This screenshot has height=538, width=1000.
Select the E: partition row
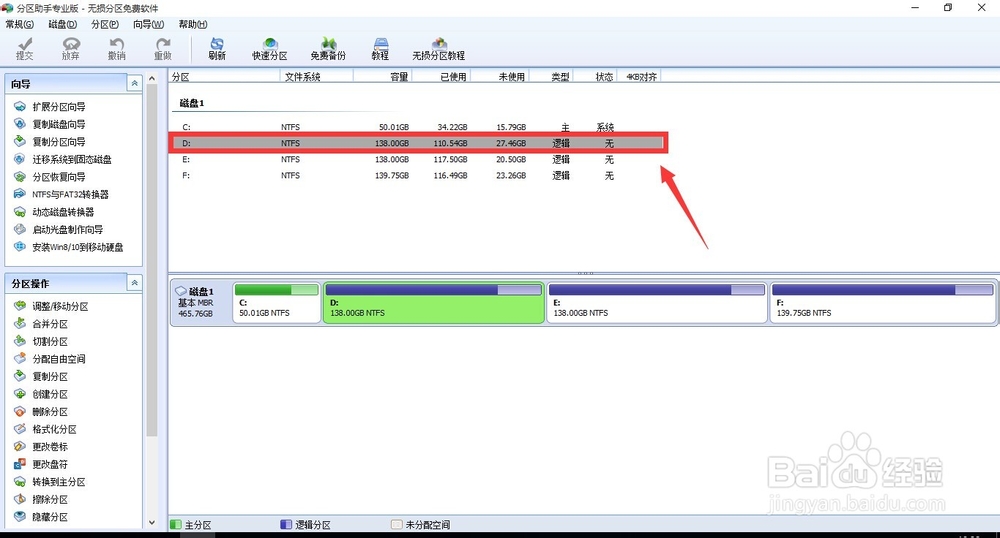tap(418, 159)
